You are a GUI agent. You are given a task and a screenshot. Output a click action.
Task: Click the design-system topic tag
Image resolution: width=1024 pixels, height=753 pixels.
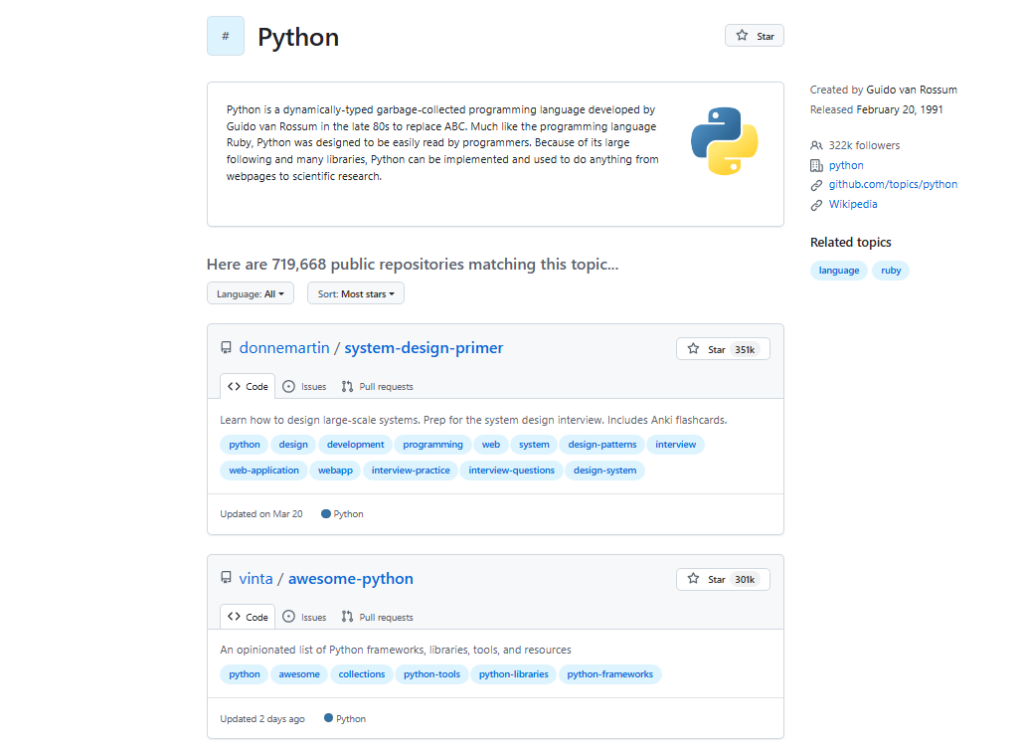point(605,470)
